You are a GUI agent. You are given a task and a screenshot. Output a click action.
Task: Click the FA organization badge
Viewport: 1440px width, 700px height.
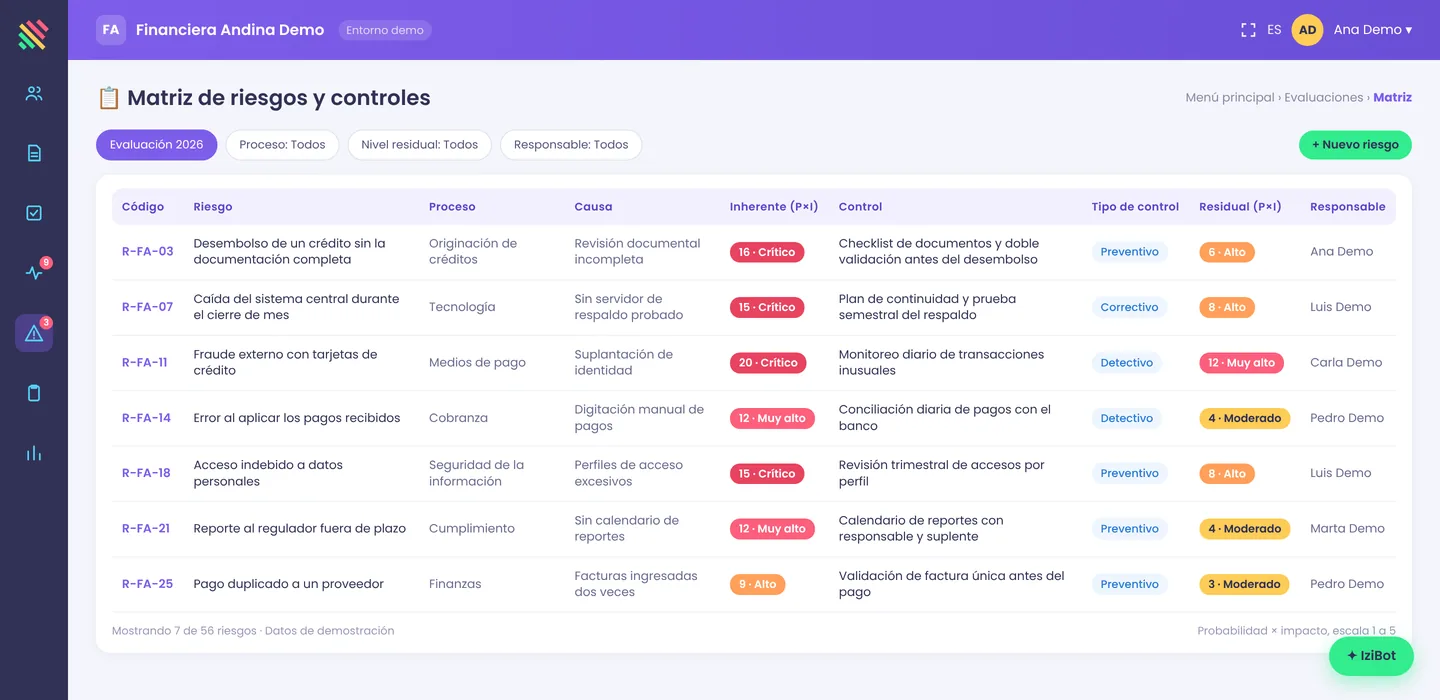pyautogui.click(x=111, y=30)
